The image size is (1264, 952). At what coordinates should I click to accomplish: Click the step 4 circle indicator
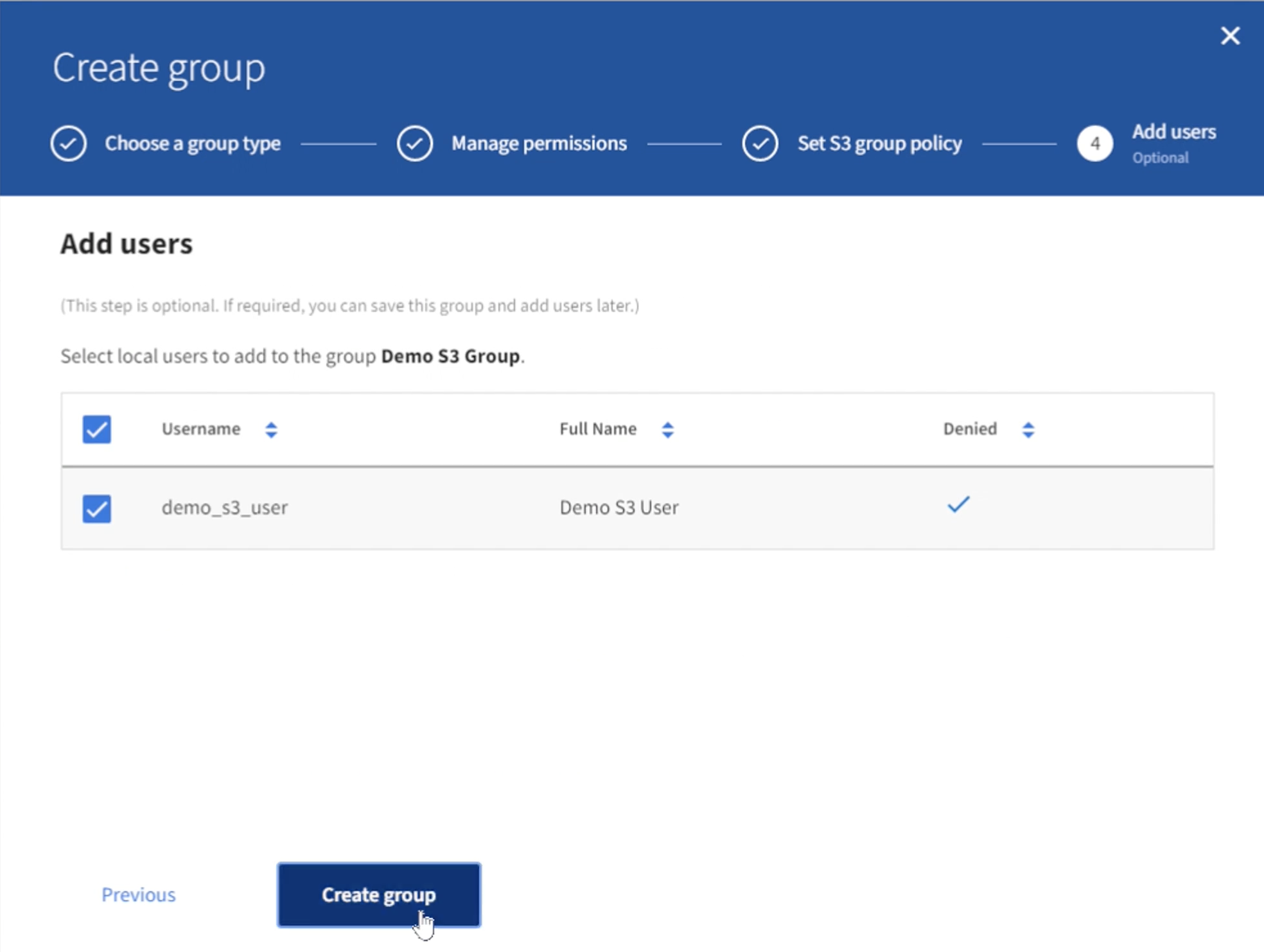pos(1096,143)
